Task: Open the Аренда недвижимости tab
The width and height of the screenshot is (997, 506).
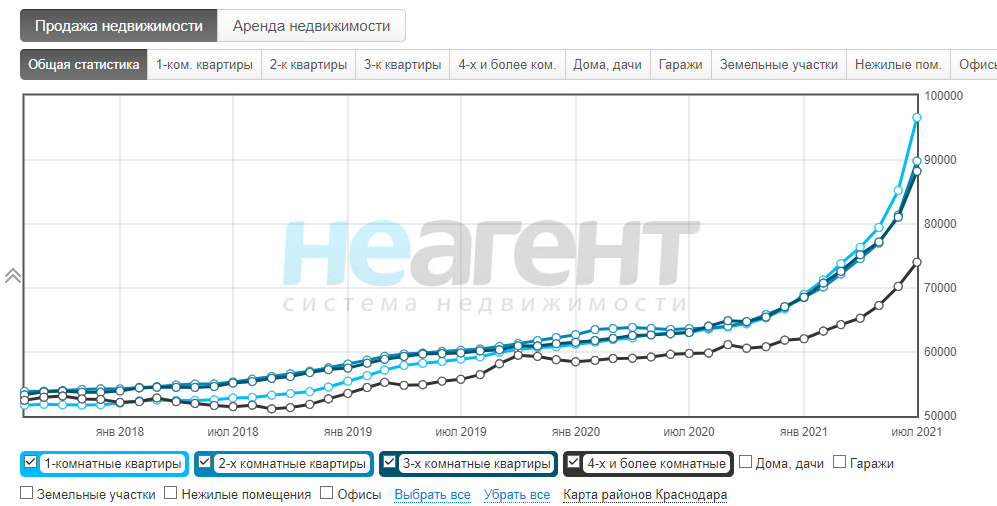Action: 312,26
